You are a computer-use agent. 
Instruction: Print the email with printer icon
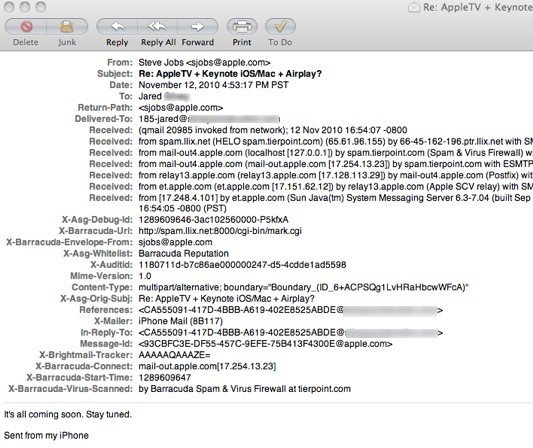pyautogui.click(x=242, y=27)
